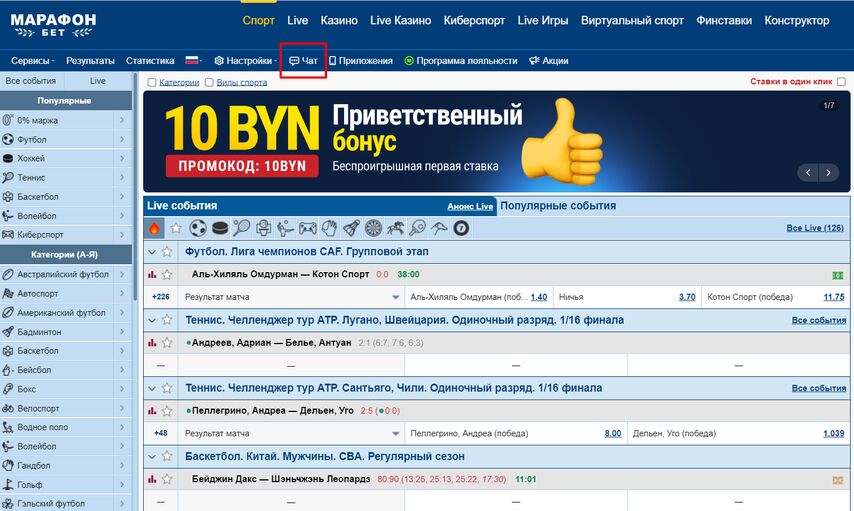Image resolution: width=854 pixels, height=511 pixels.
Task: Favorite the Бейджин Дакс match star
Action: [167, 479]
